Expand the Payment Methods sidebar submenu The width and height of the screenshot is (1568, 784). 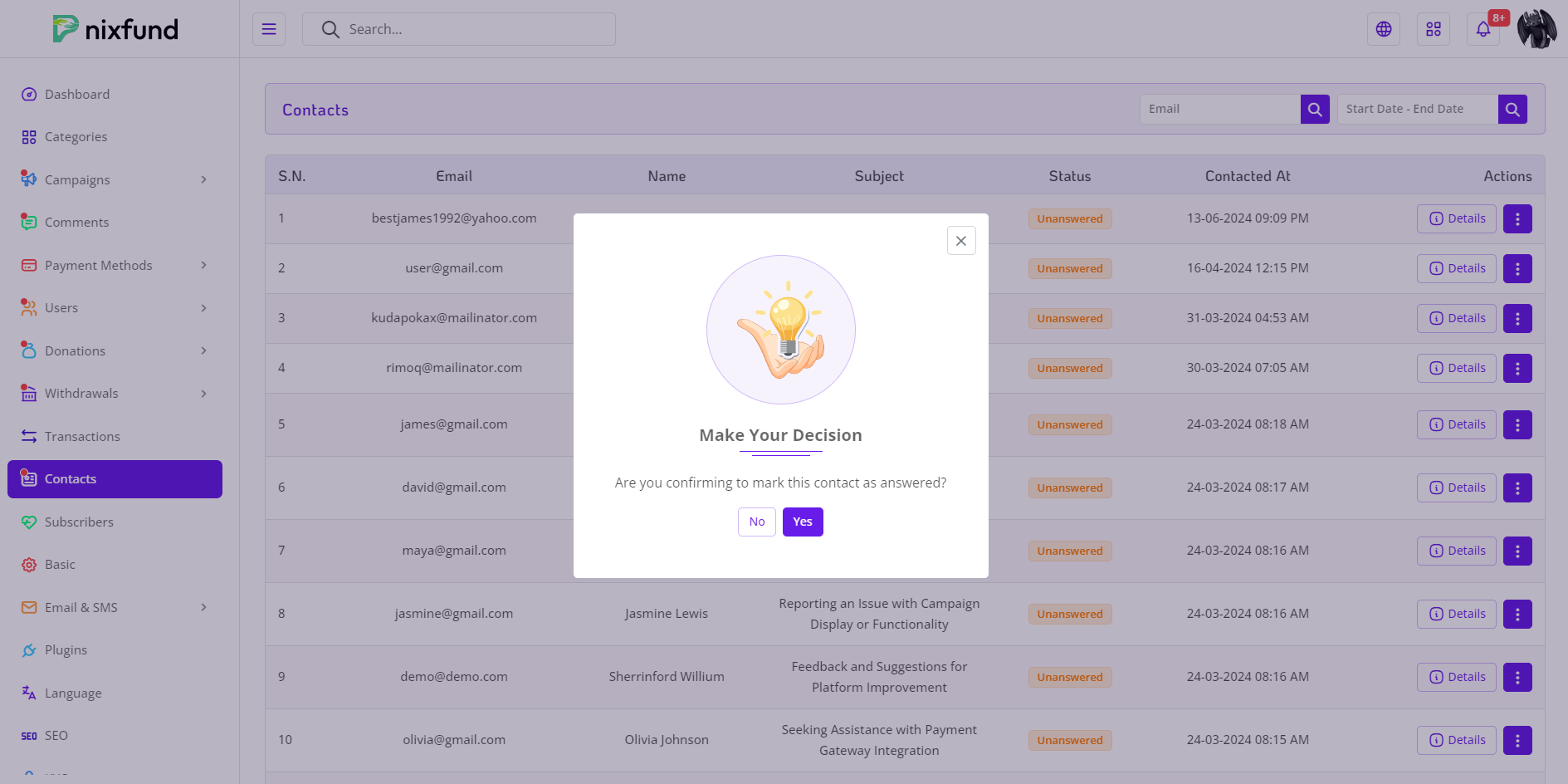pos(203,265)
